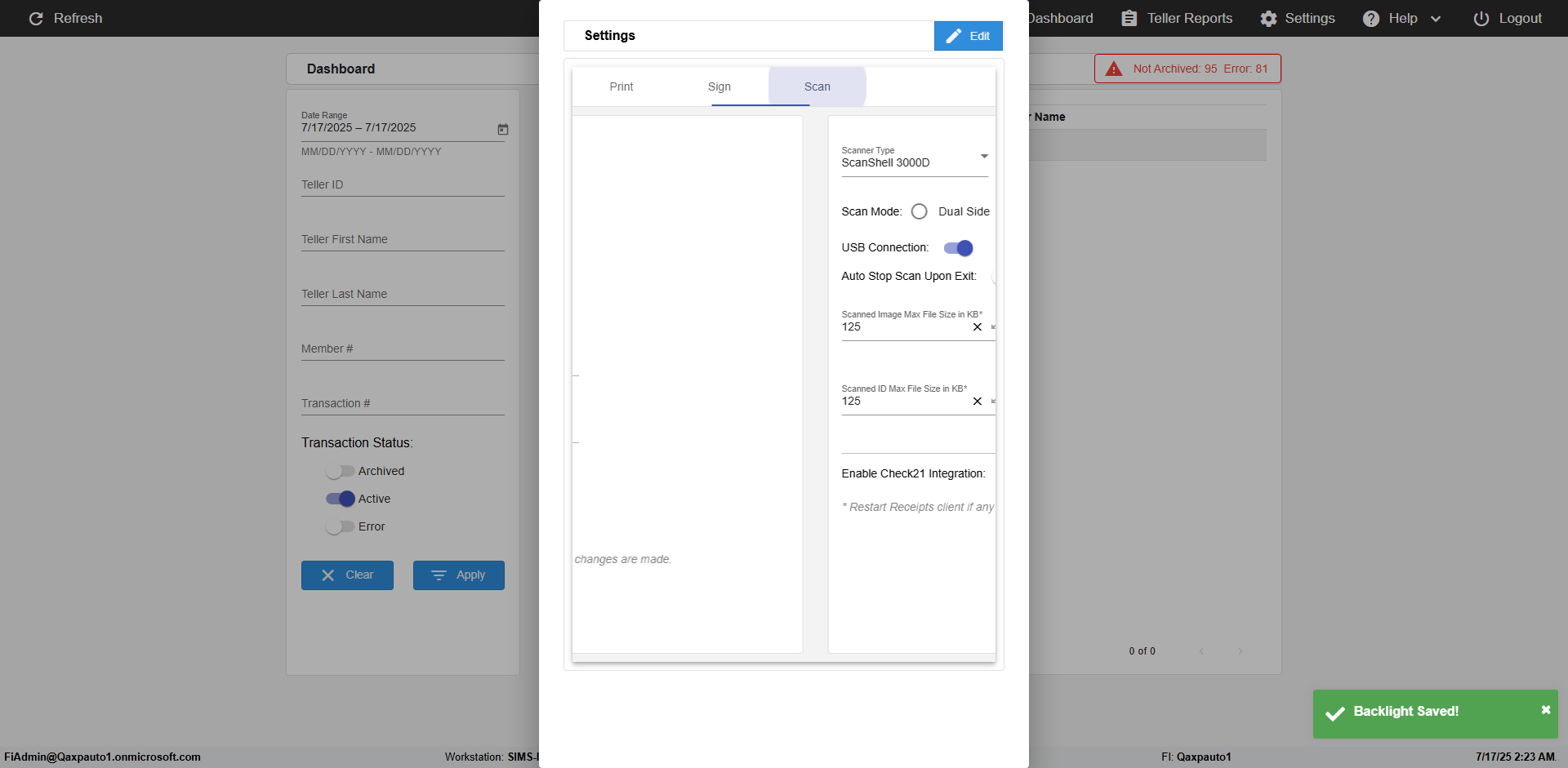Screen dimensions: 1568x768
Task: Click the 'Enable Check21 Integration:' label
Action: coord(914,474)
